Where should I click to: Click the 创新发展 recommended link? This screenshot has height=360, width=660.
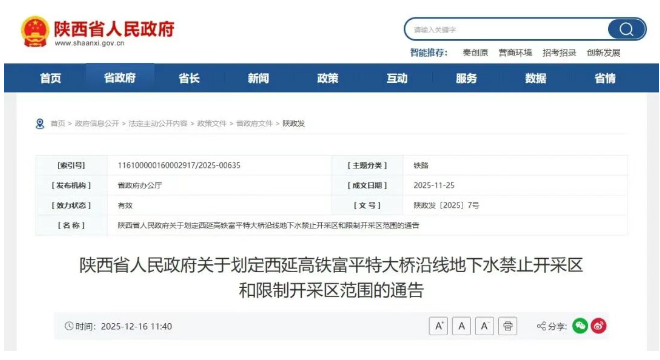604,53
